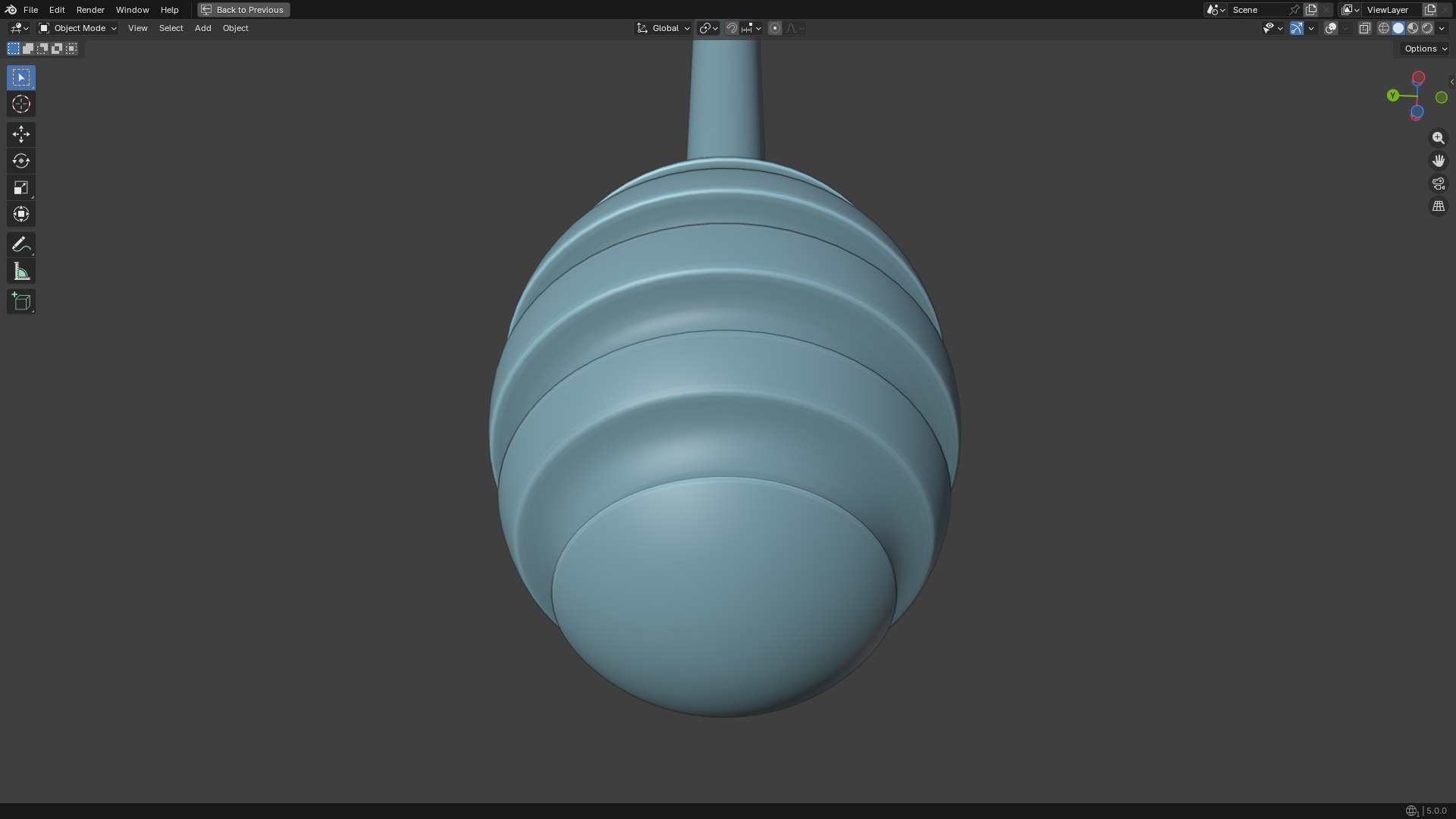Open the editor type dropdown

coord(19,28)
